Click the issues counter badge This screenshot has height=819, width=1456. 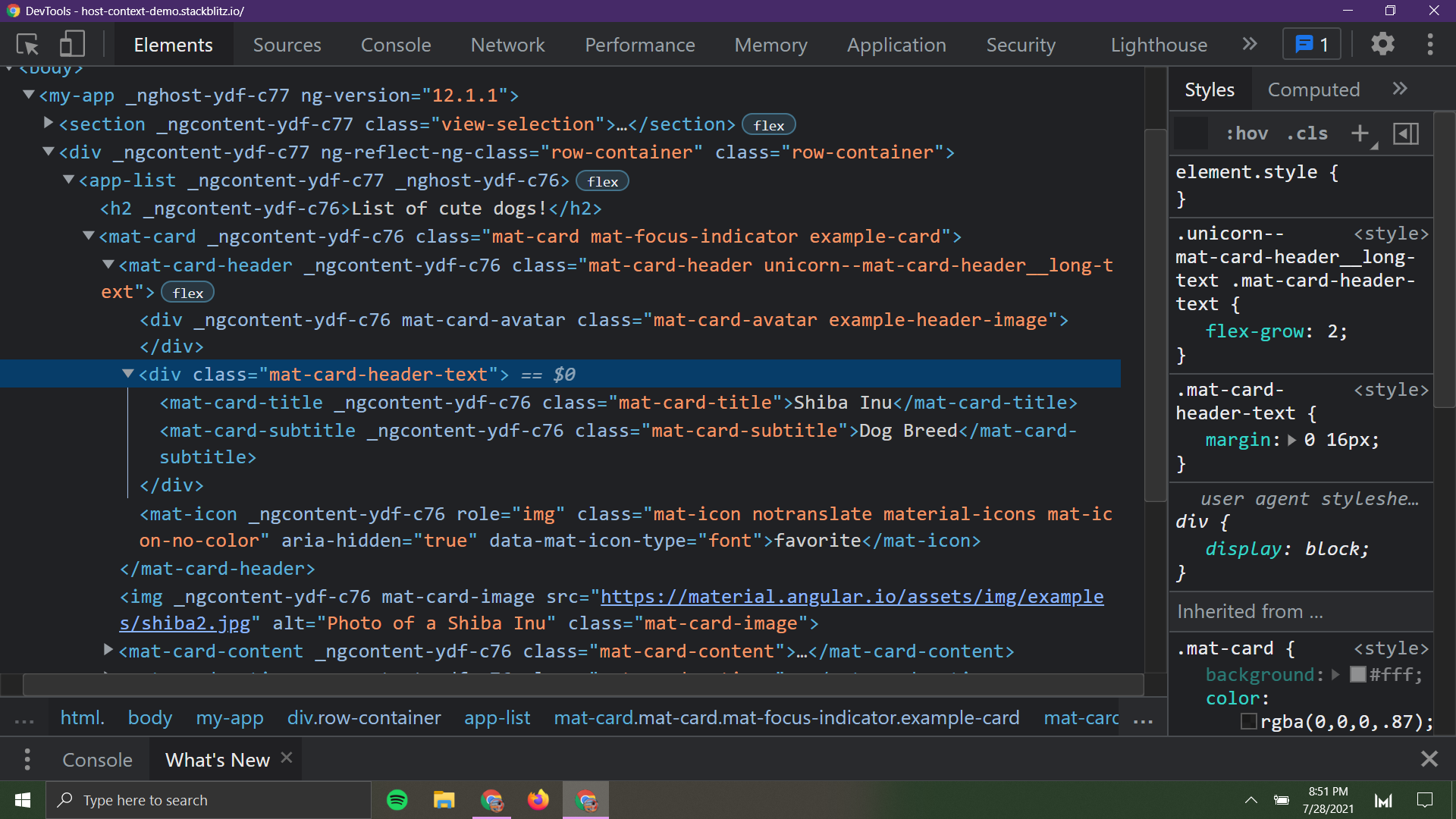pyautogui.click(x=1312, y=45)
